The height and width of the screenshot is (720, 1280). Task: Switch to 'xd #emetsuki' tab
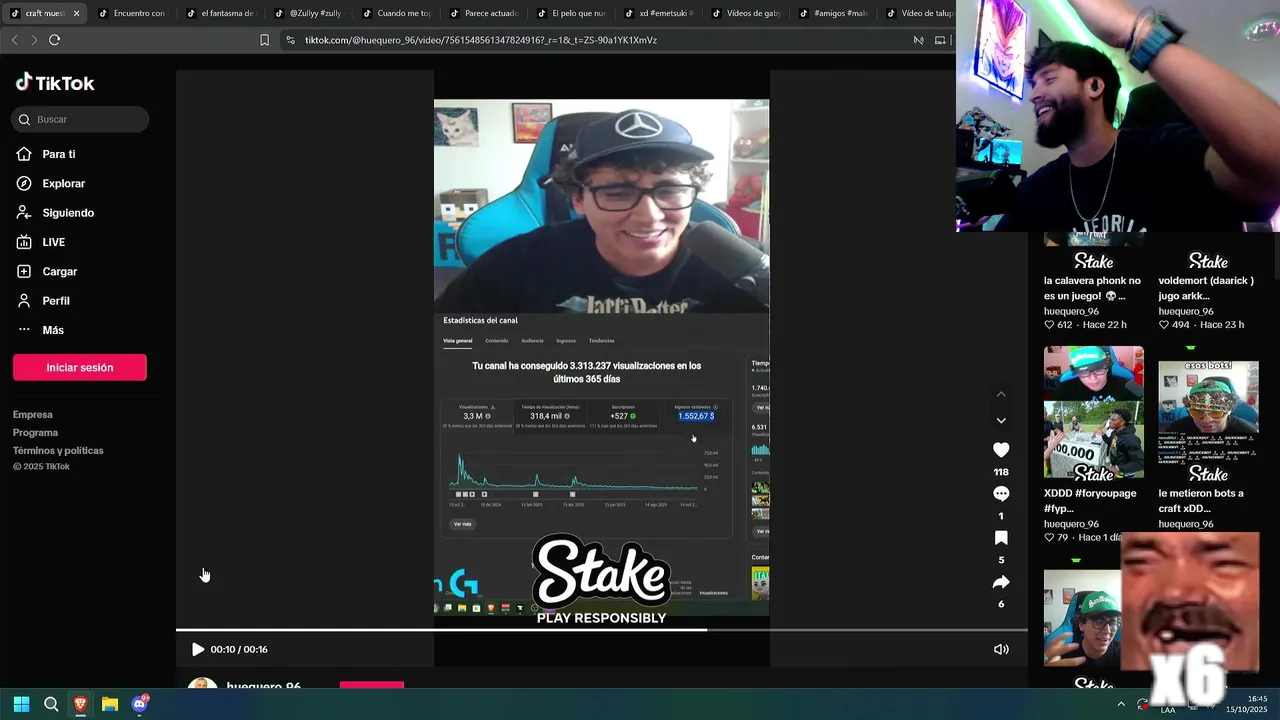(x=658, y=13)
